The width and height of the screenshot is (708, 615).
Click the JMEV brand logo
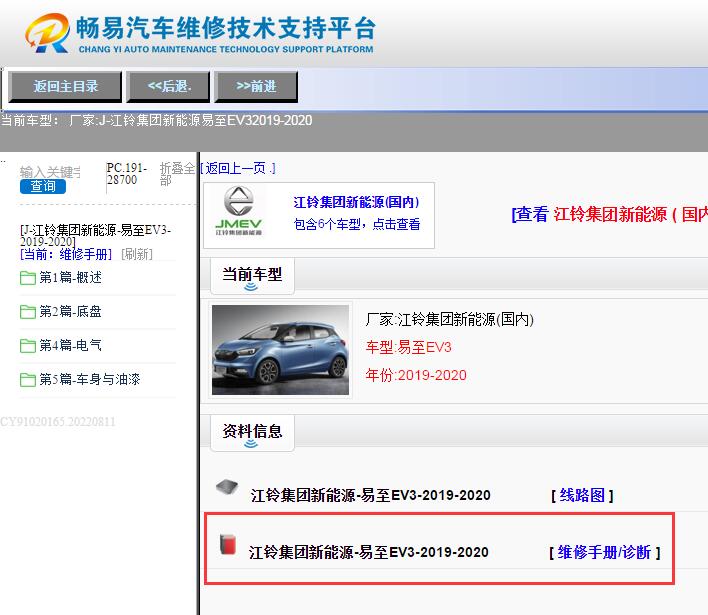click(x=239, y=210)
